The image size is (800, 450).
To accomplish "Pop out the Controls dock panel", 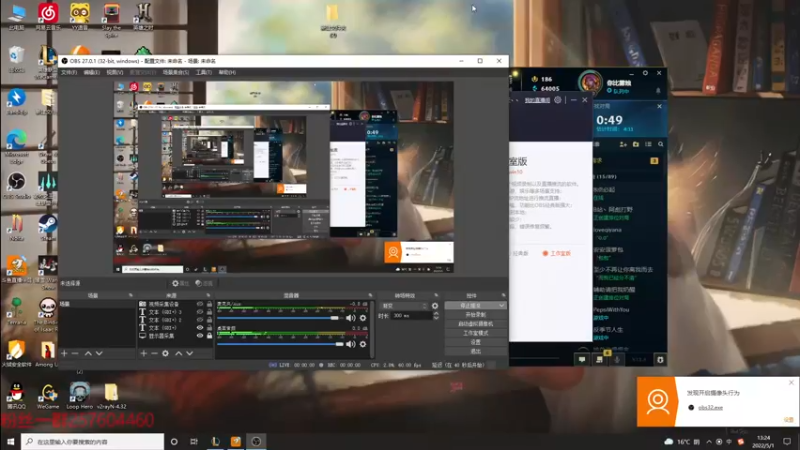I will [x=504, y=295].
